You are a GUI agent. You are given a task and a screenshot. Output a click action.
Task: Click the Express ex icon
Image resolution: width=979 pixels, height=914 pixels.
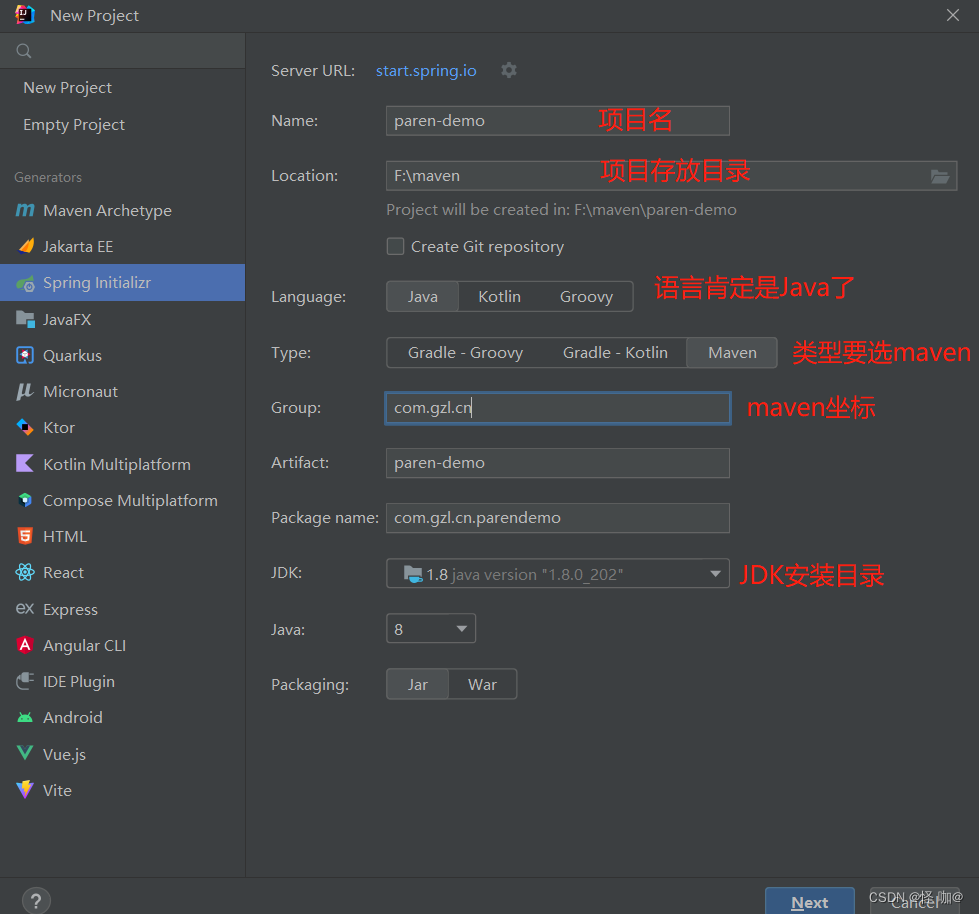point(25,609)
